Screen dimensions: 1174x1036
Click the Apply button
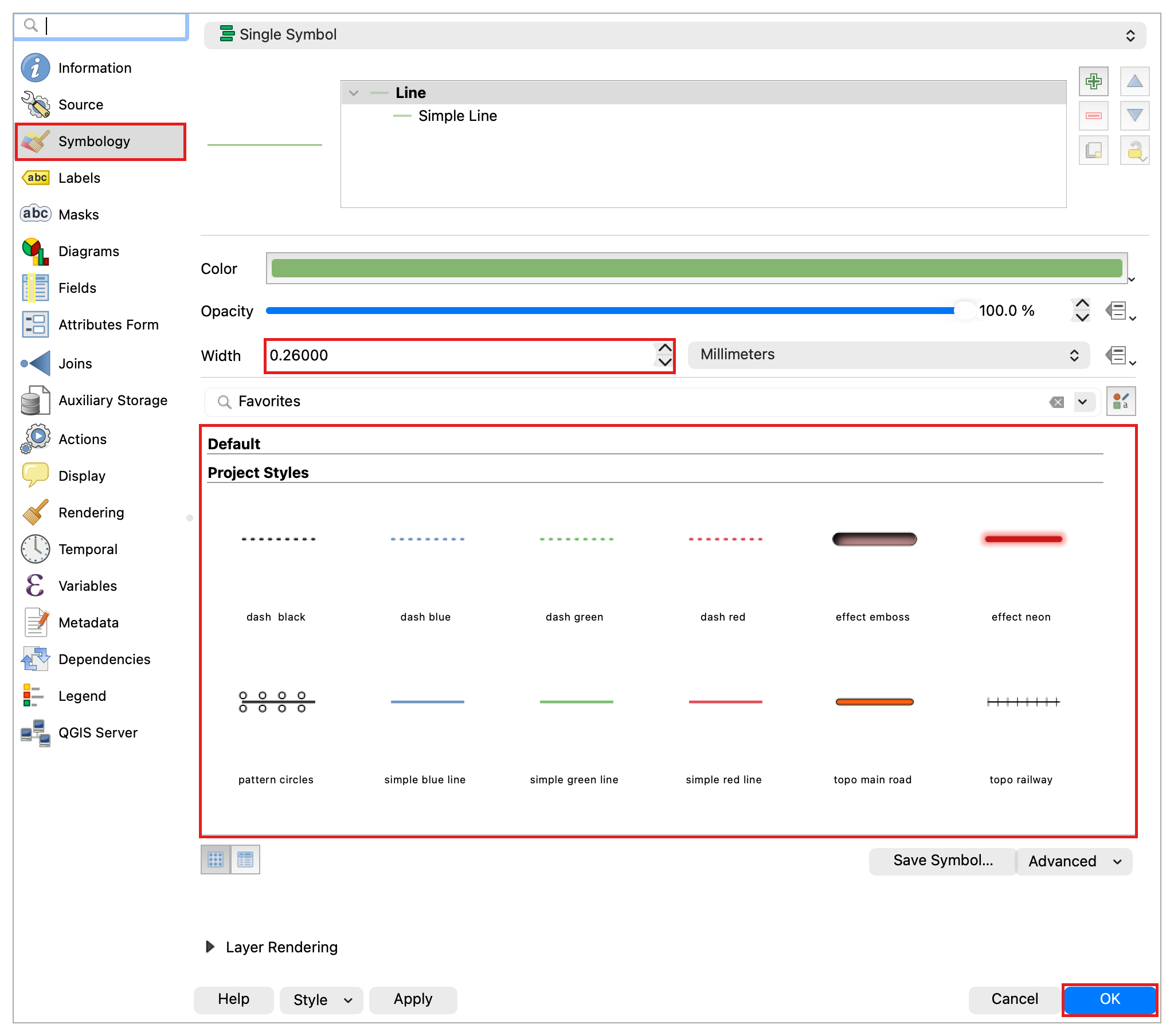412,999
